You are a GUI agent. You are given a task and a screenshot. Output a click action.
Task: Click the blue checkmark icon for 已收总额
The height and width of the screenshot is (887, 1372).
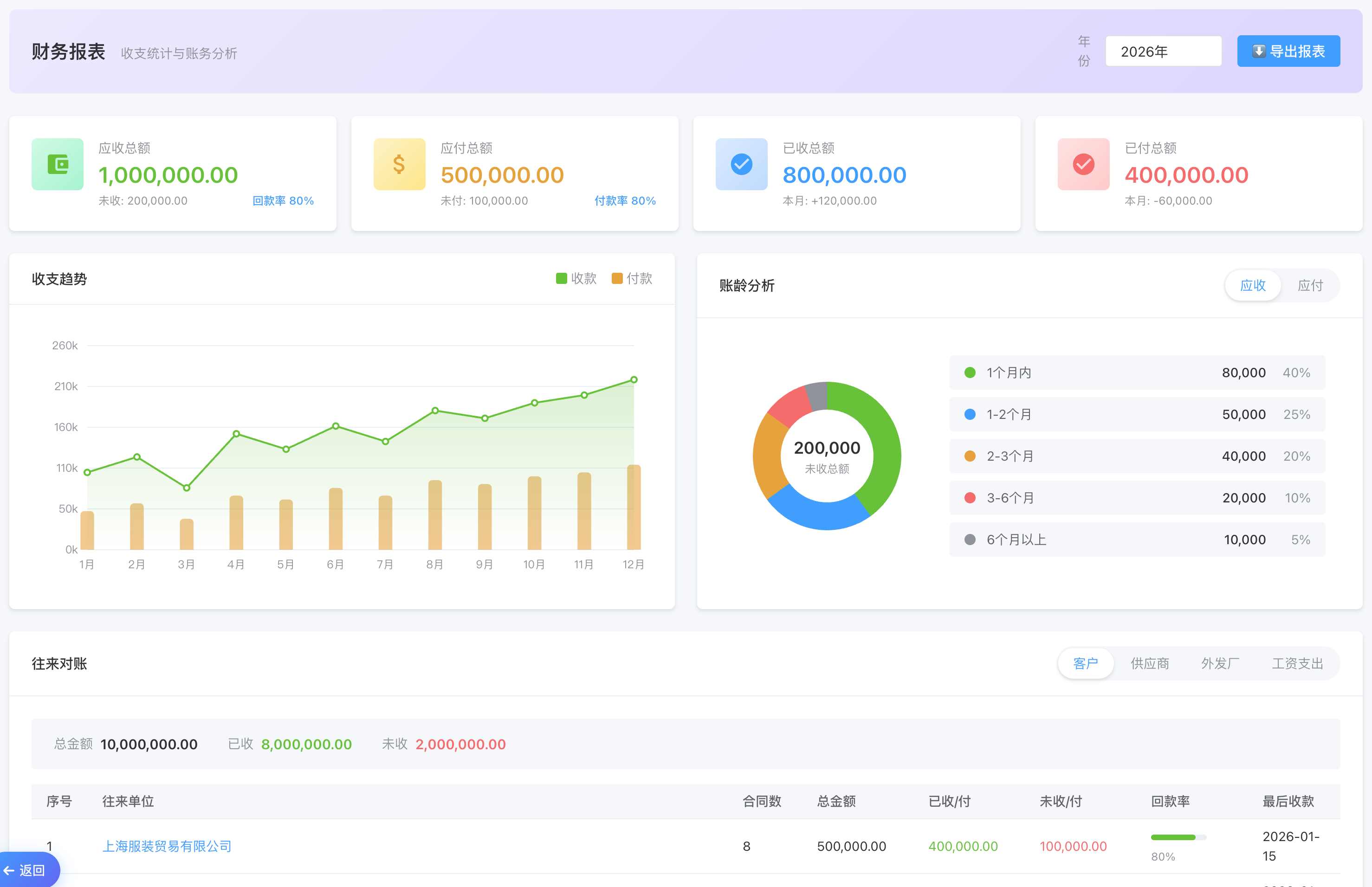tap(741, 164)
